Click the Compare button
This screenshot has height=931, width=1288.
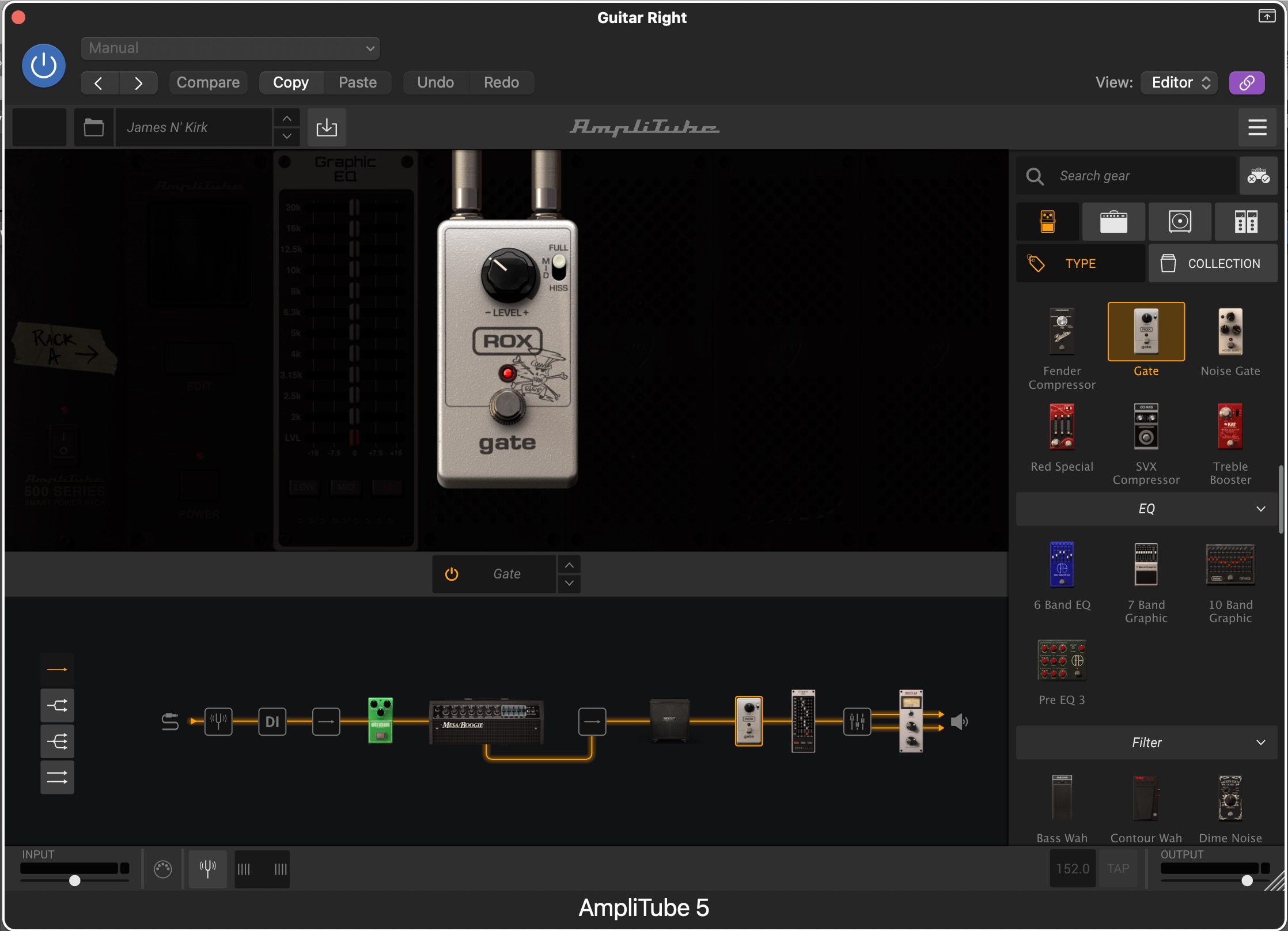click(208, 83)
